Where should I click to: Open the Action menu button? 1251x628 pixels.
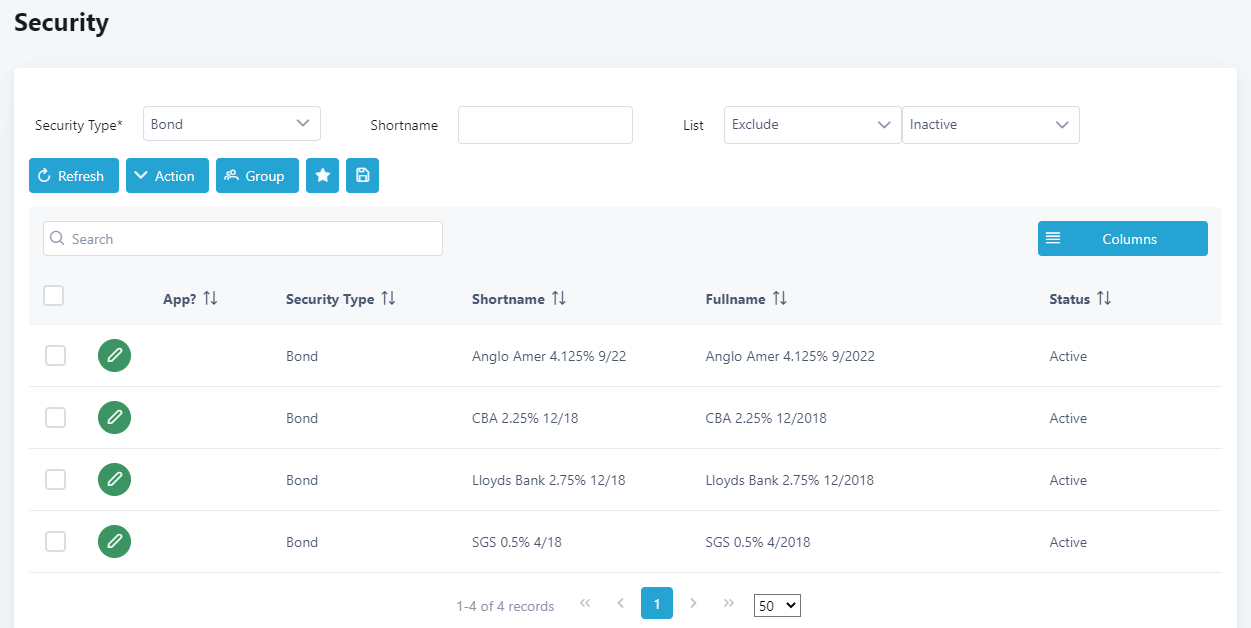[167, 176]
